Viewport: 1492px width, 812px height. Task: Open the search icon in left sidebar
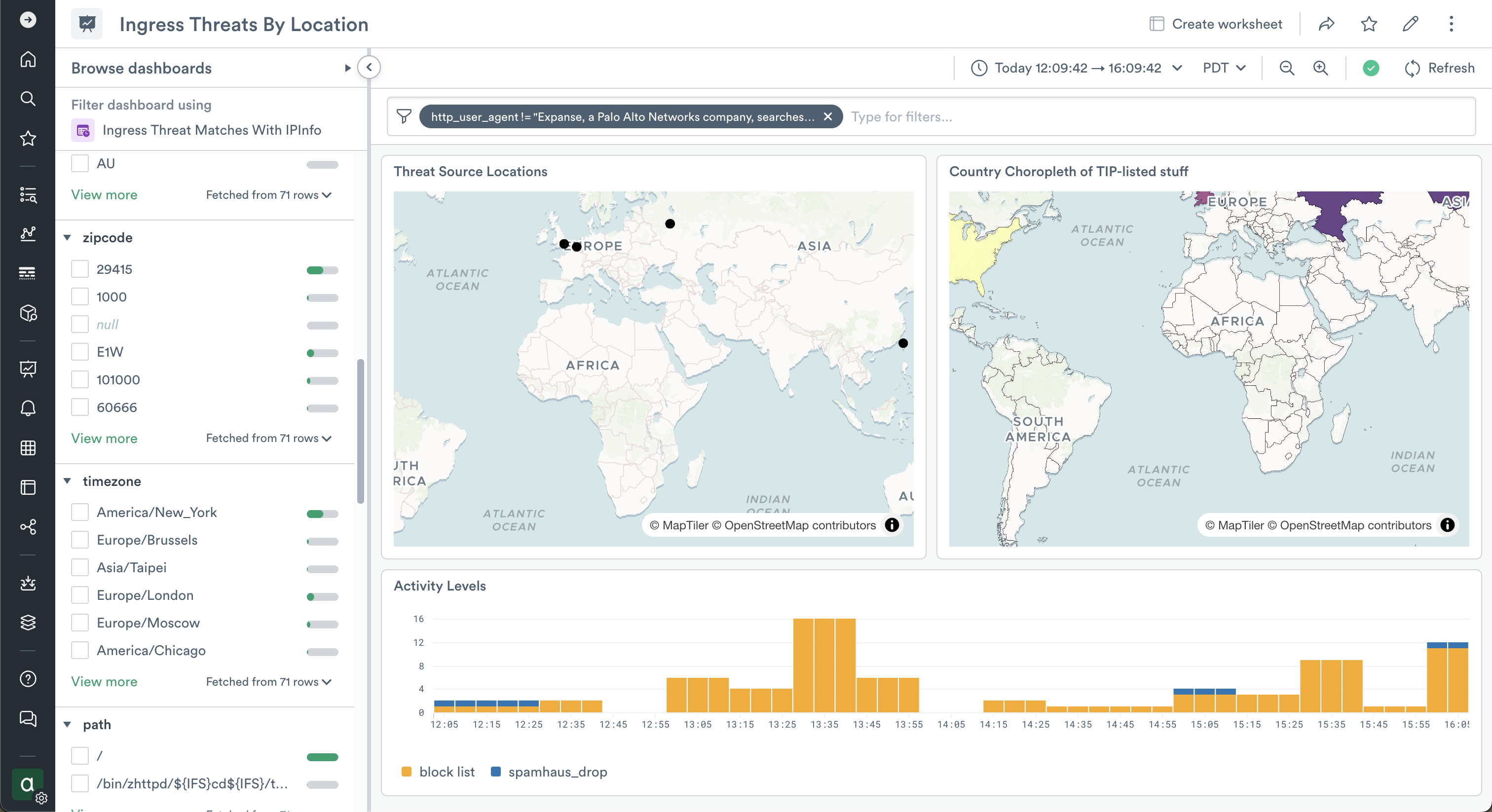click(x=28, y=99)
